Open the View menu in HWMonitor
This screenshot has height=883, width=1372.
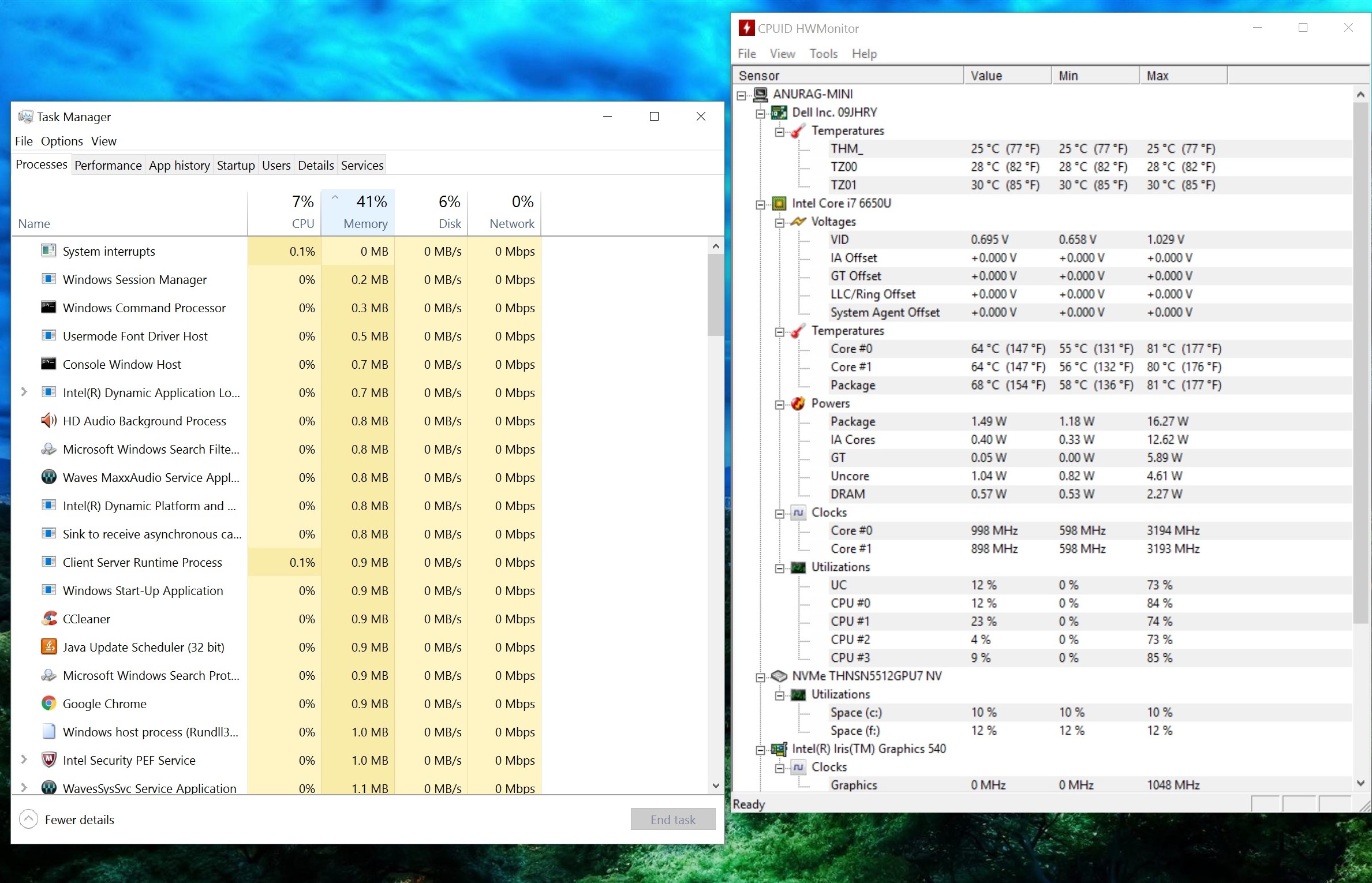(x=782, y=54)
